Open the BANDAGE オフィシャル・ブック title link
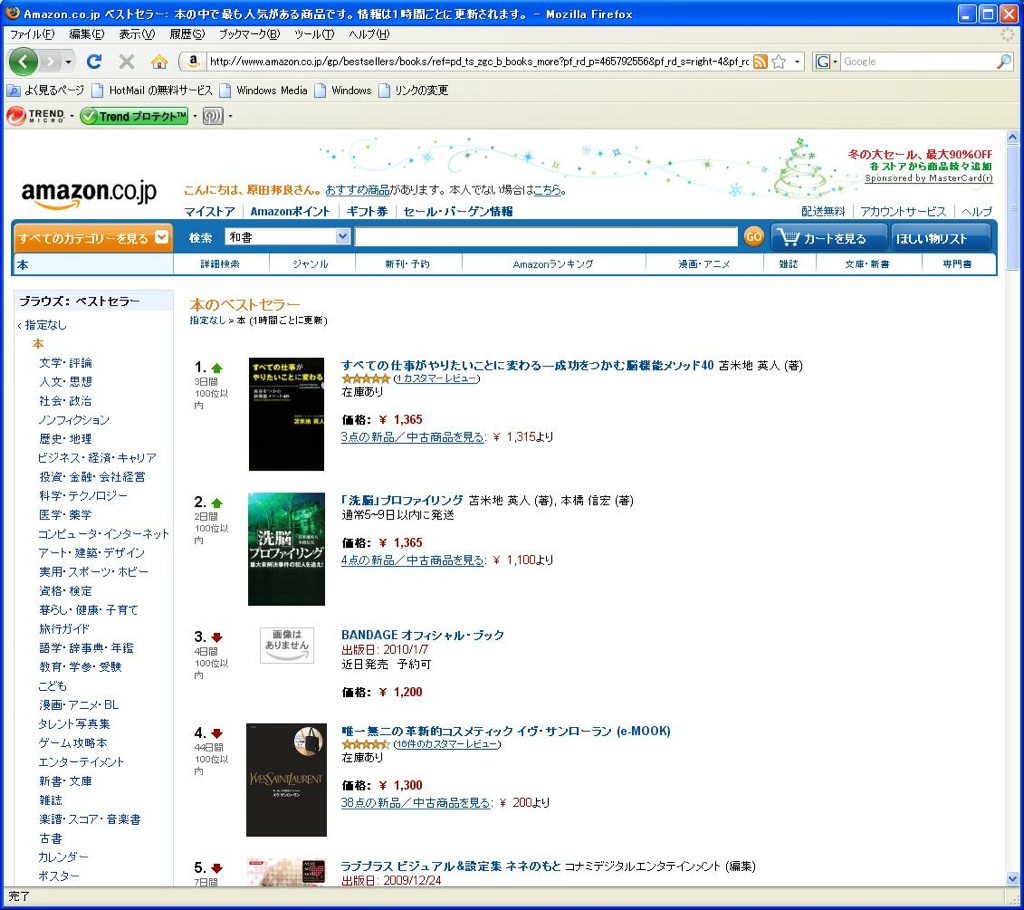This screenshot has width=1024, height=910. [x=423, y=635]
